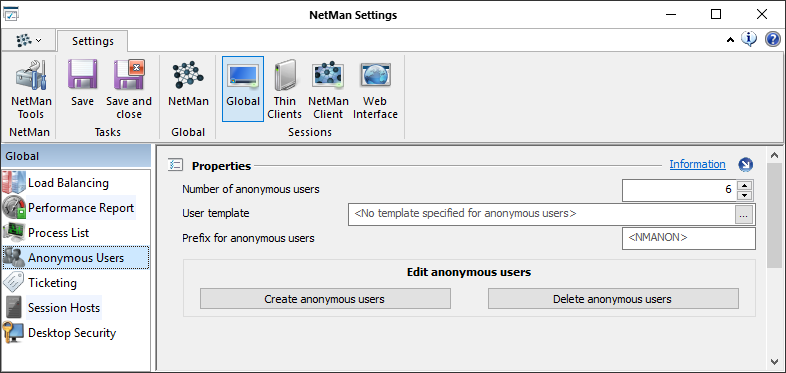Click the 'Tasks' ribbon group label
The image size is (786, 373).
point(107,132)
